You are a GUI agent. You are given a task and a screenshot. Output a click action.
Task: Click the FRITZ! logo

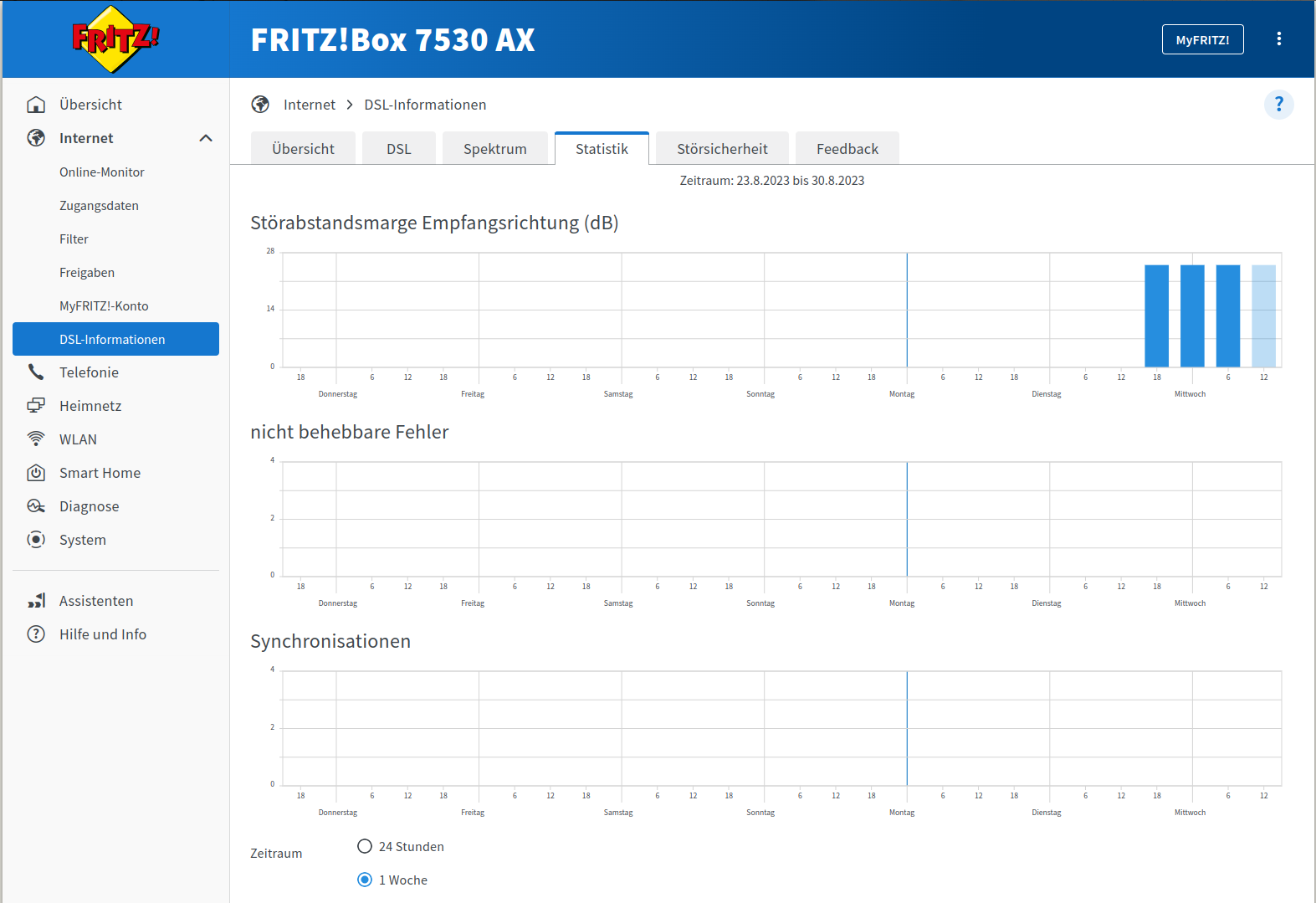[x=115, y=39]
